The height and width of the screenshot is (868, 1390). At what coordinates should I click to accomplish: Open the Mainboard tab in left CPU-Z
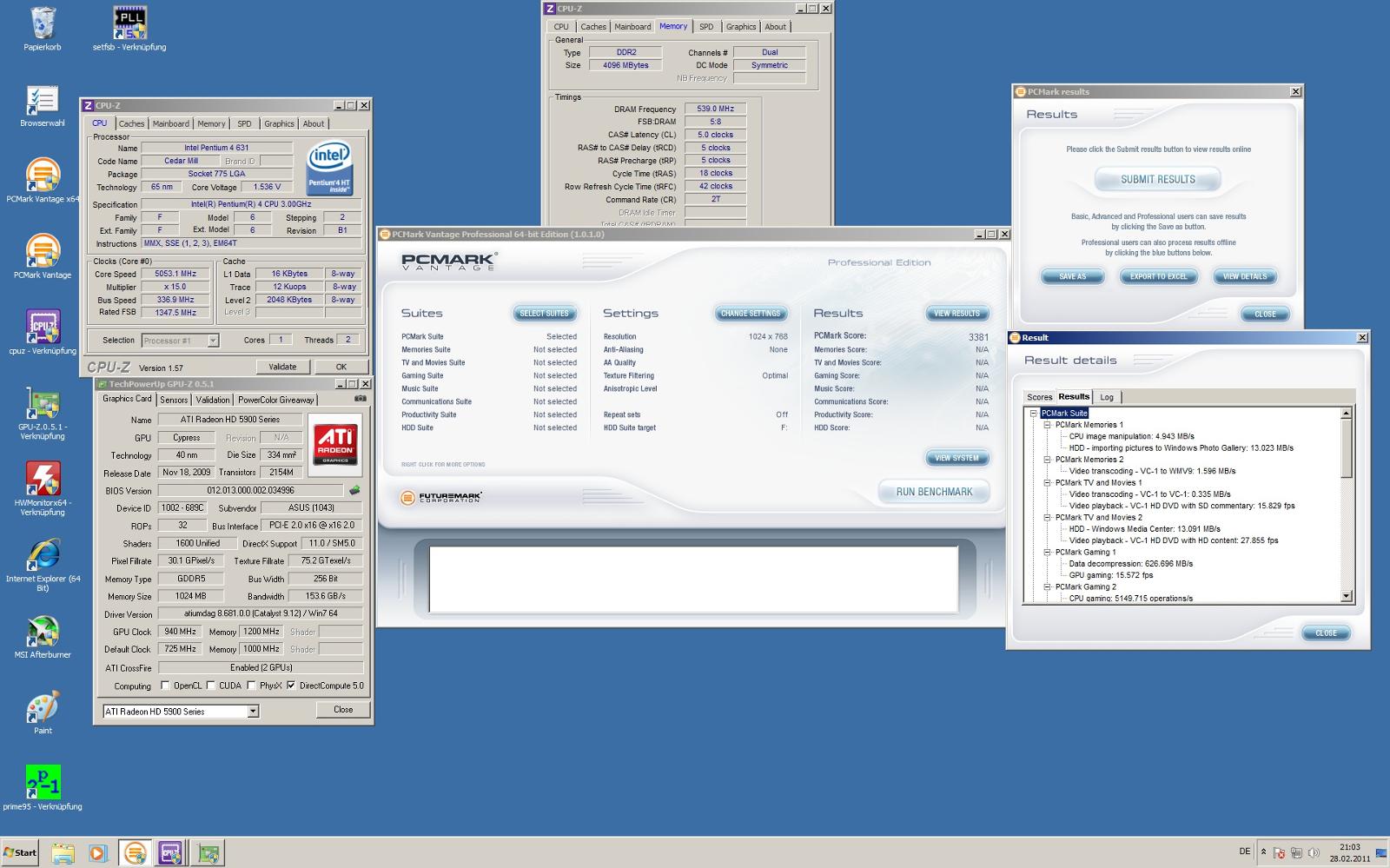(170, 123)
